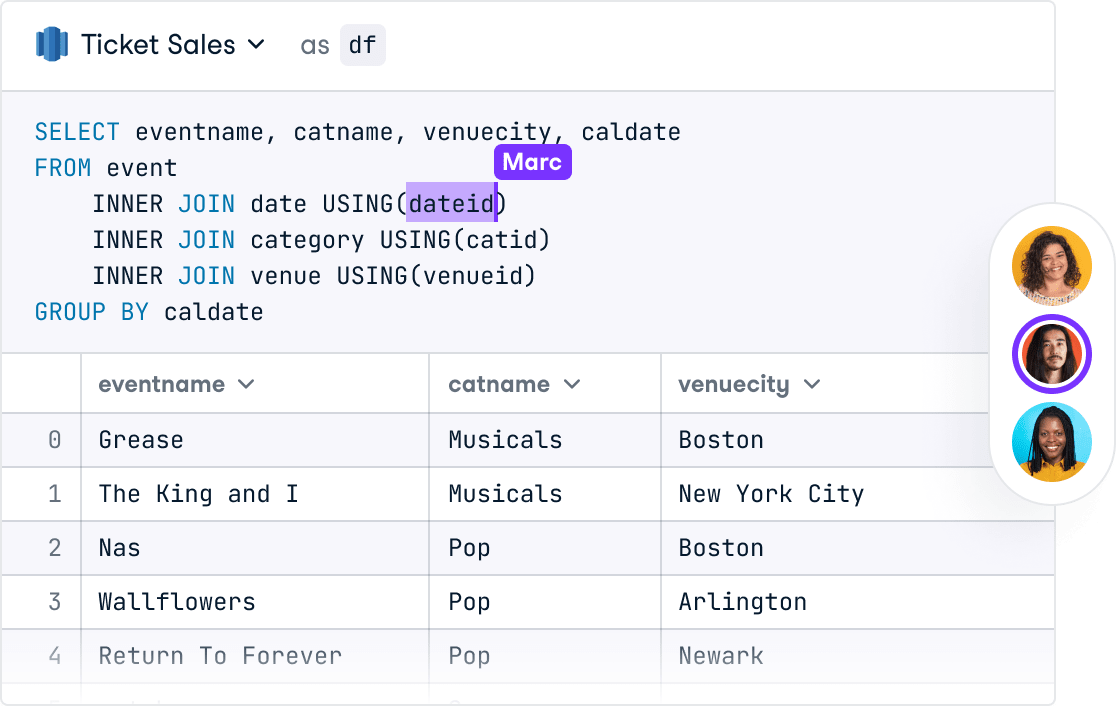Screen dimensions: 1116x706
Task: Click the New York City cell
Action: [x=771, y=494]
